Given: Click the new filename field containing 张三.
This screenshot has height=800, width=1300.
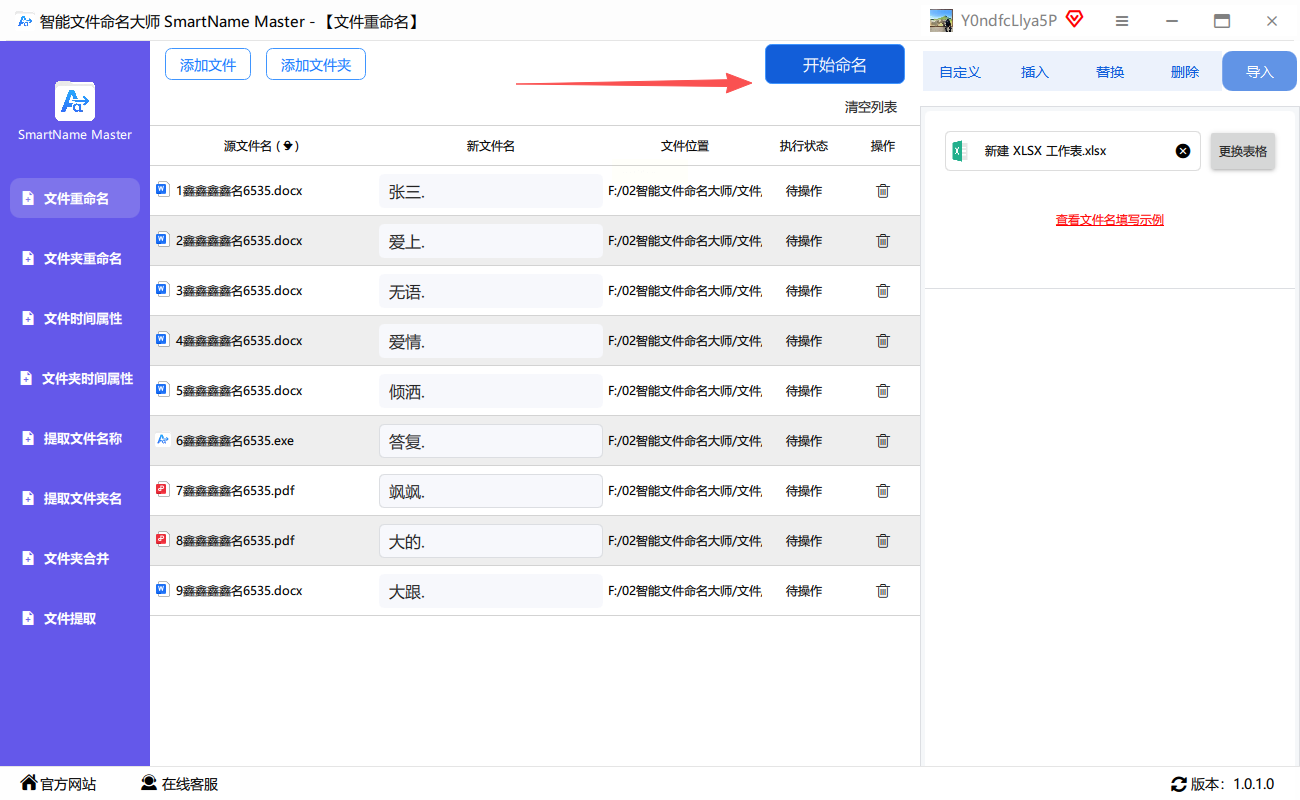Looking at the screenshot, I should tap(490, 191).
